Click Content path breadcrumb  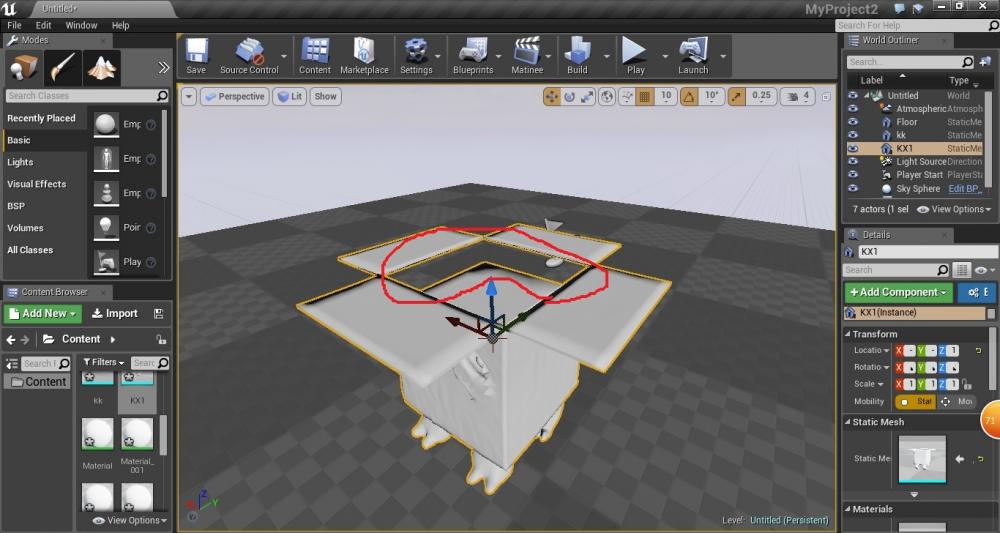coord(81,339)
